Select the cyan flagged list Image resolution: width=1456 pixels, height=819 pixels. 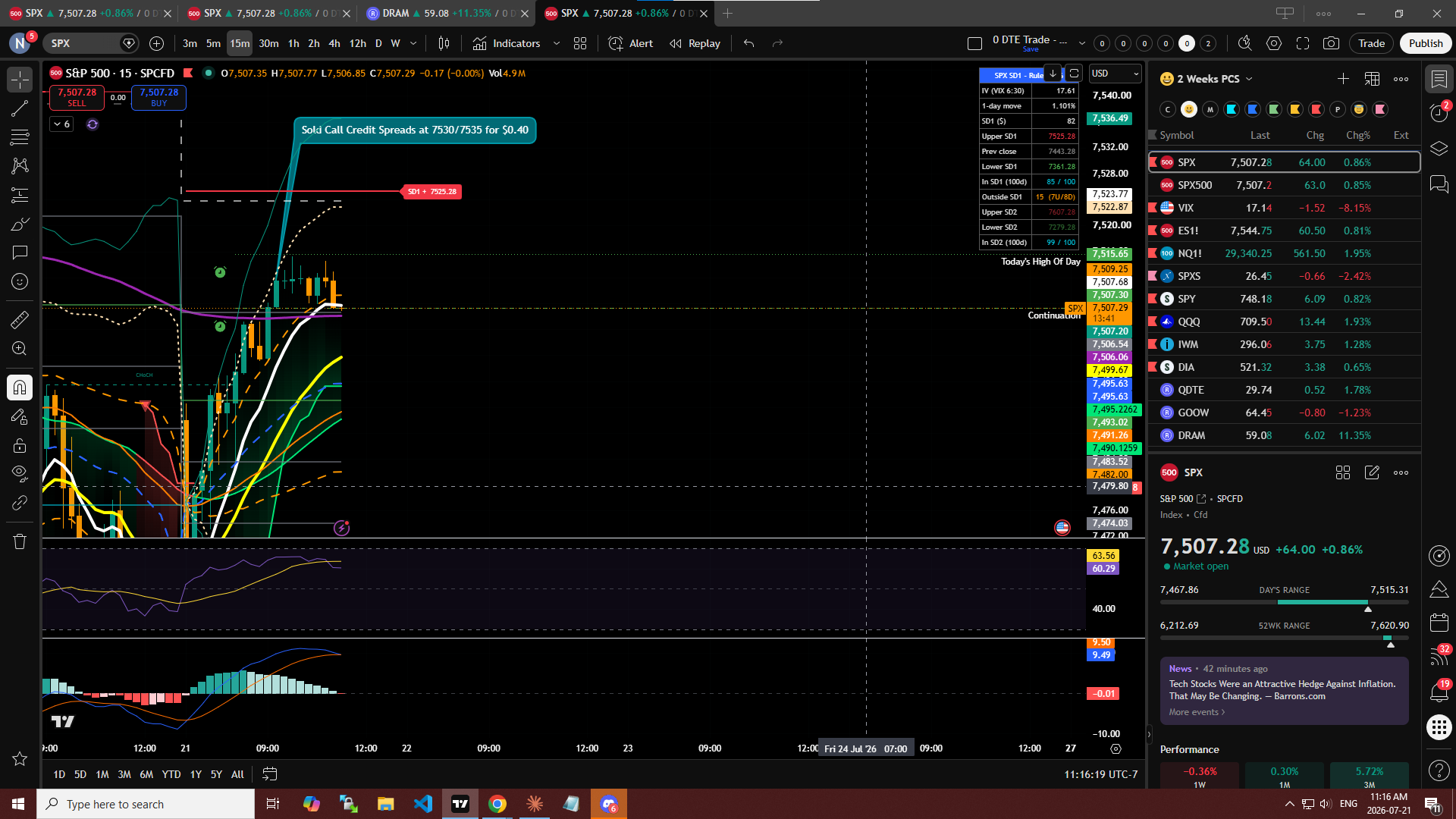pos(1232,109)
